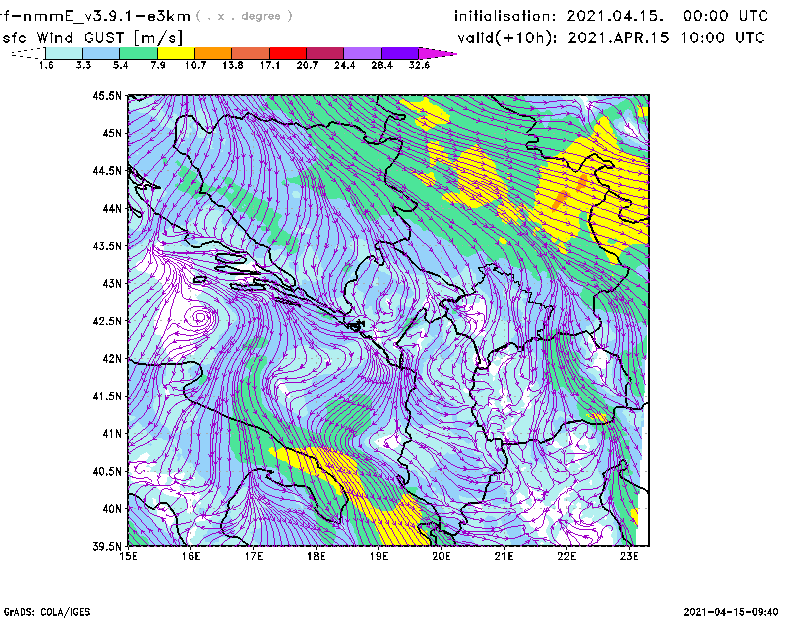Image resolution: width=800 pixels, height=618 pixels.
Task: Choose the crimson legend swatch
Action: pyautogui.click(x=325, y=53)
